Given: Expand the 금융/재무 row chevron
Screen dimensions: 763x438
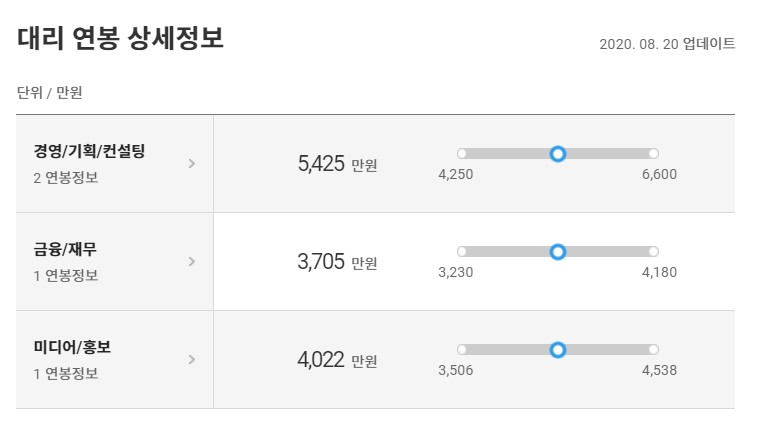Looking at the screenshot, I should tap(192, 261).
